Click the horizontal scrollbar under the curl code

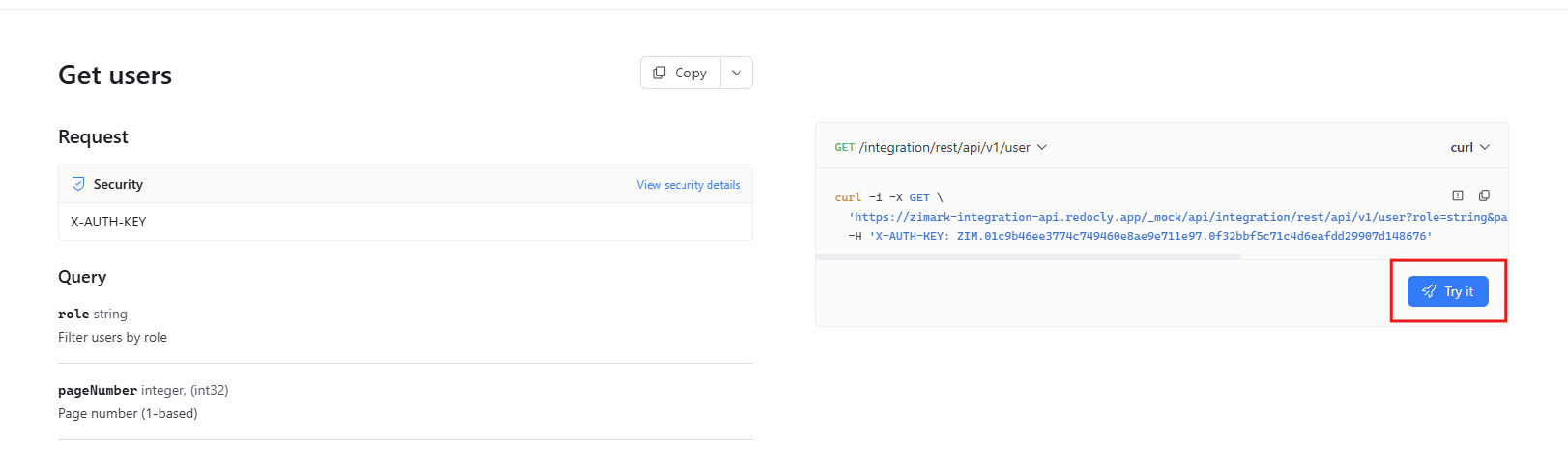tap(1028, 257)
